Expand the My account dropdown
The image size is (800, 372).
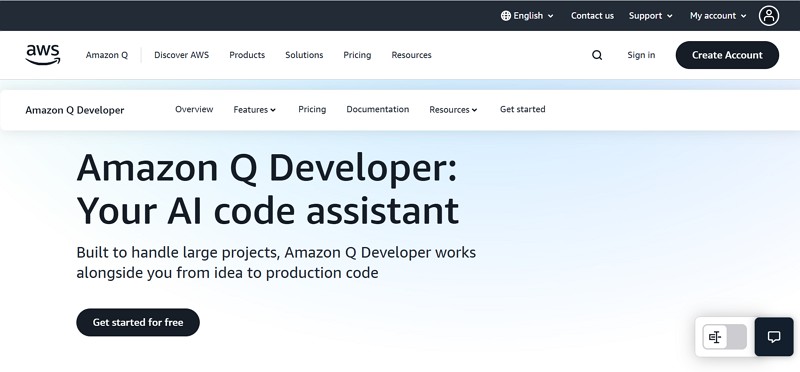[718, 16]
